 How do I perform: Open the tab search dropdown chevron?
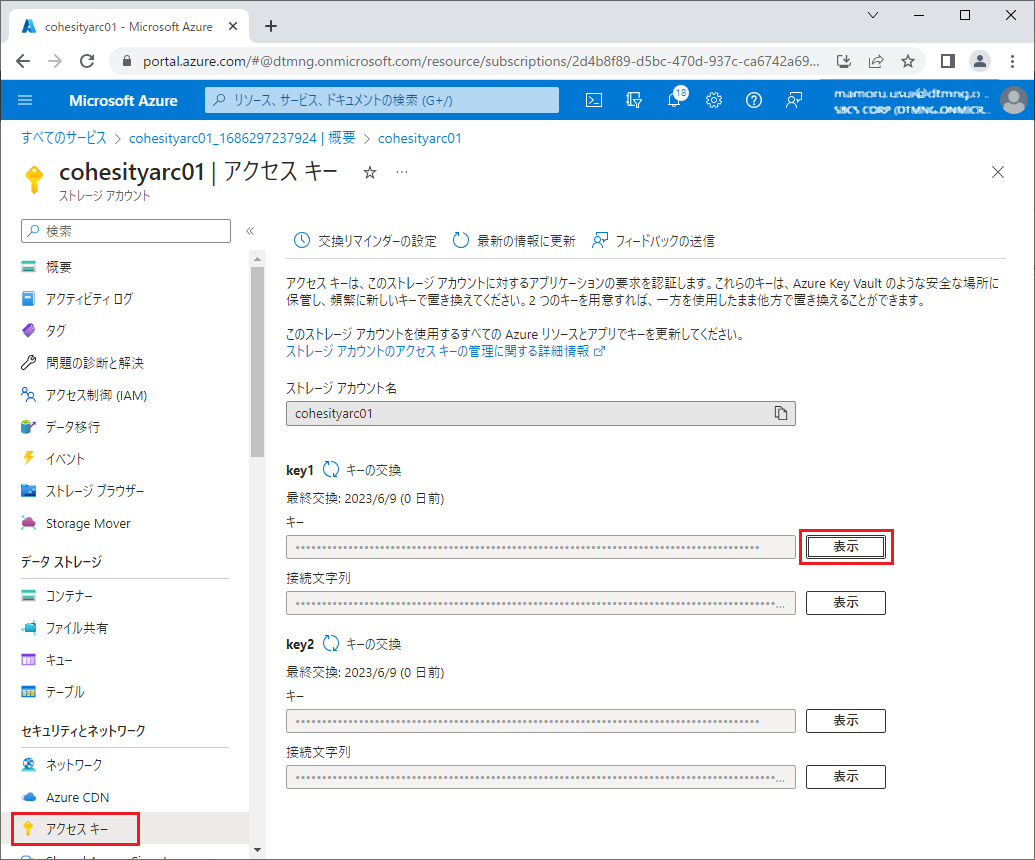pyautogui.click(x=873, y=15)
